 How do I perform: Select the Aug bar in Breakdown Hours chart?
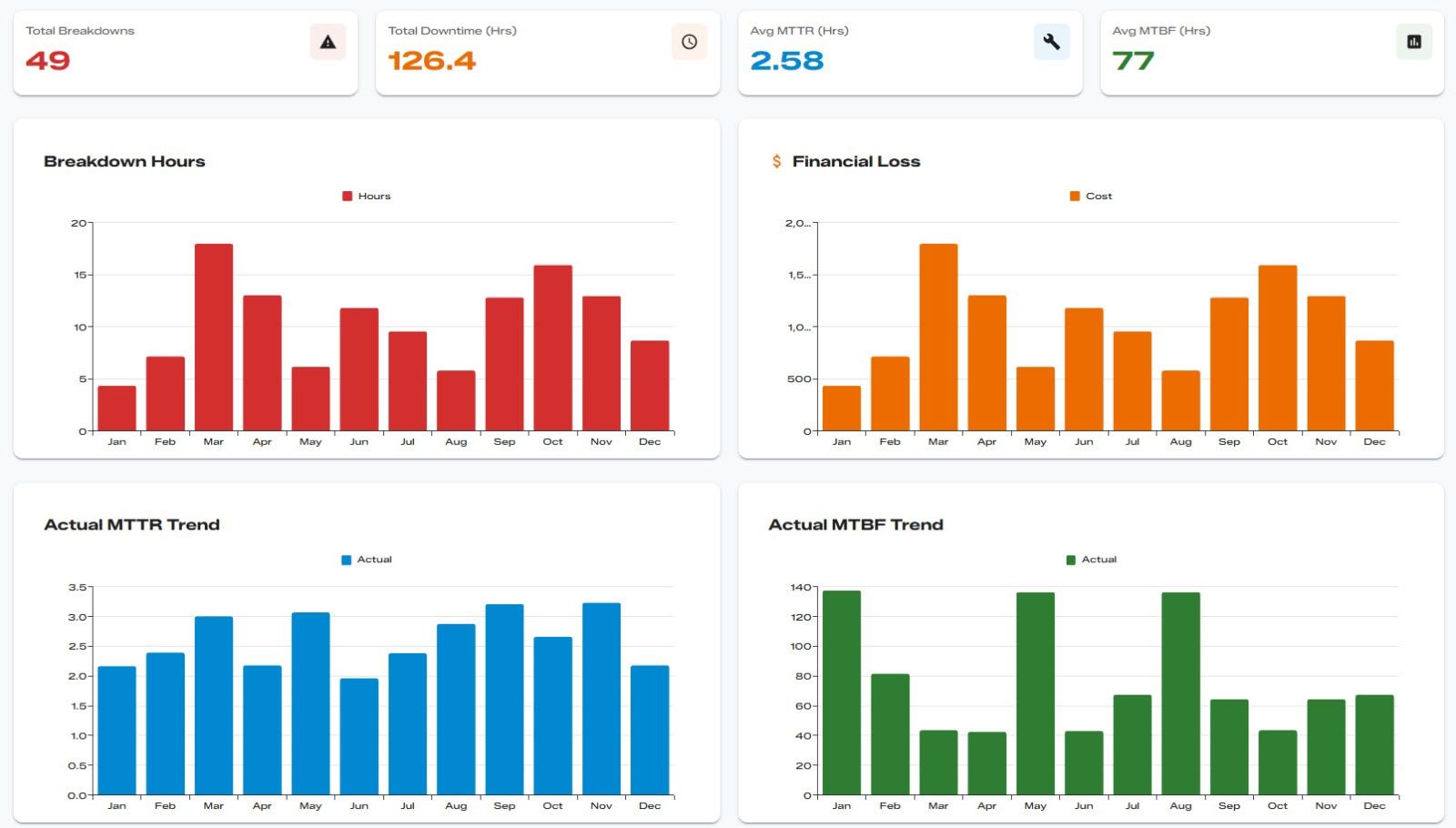[x=456, y=401]
